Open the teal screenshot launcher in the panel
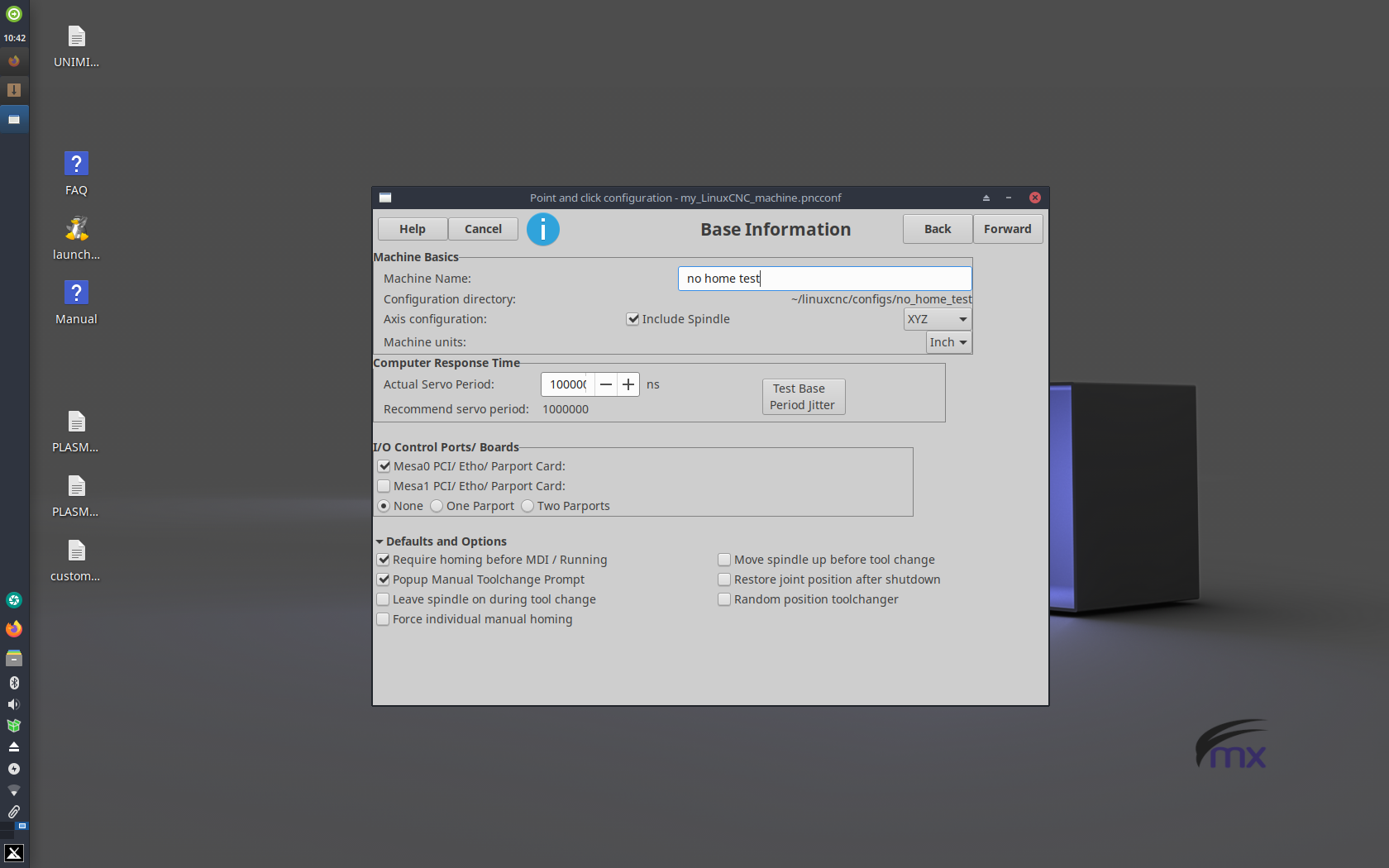1389x868 pixels. click(x=14, y=600)
